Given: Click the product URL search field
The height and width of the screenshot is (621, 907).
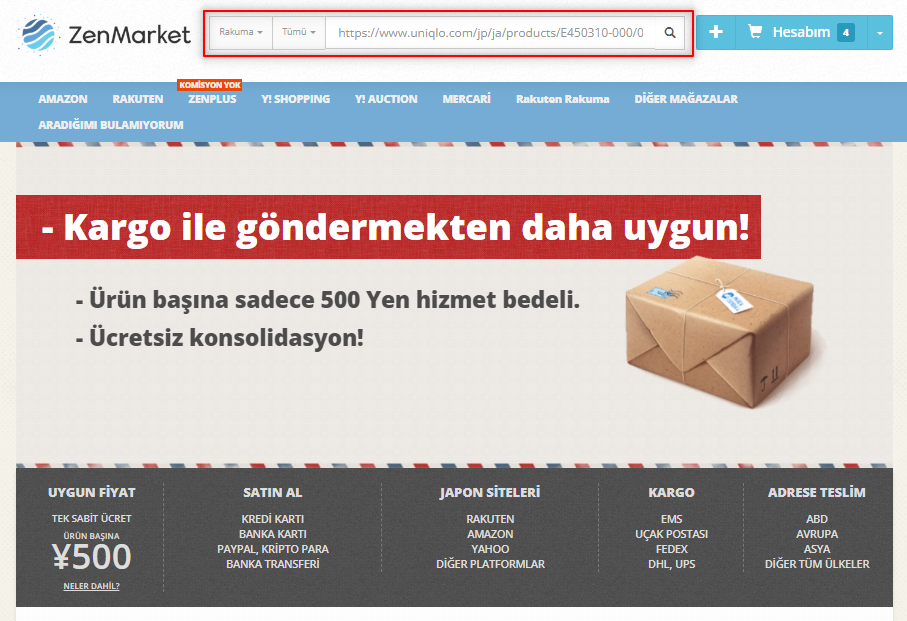Looking at the screenshot, I should pyautogui.click(x=491, y=32).
